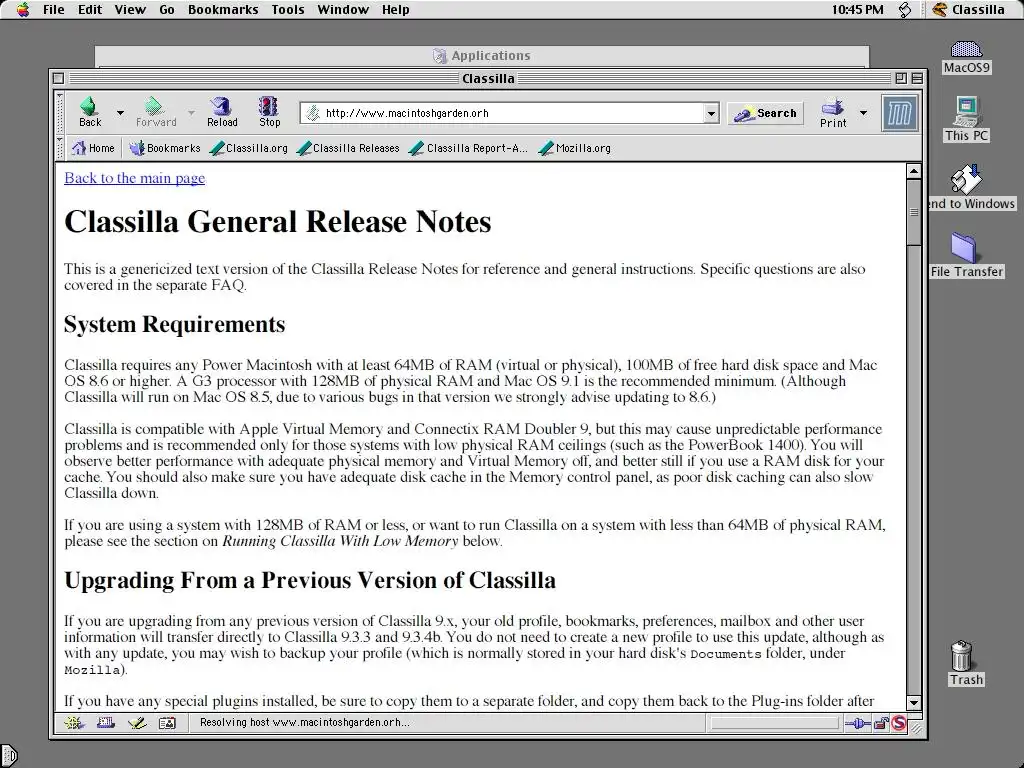Open Mail from the status bar component icons
The image size is (1024, 768).
coord(106,723)
